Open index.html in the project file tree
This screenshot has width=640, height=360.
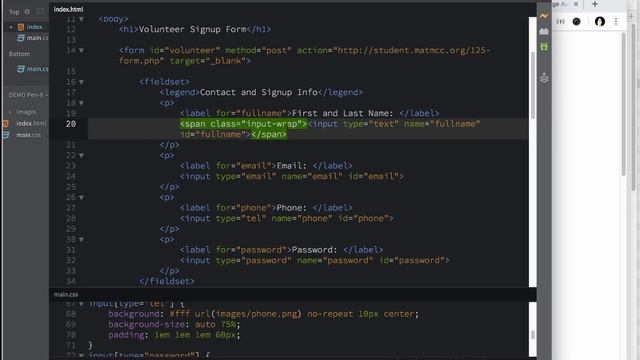[31, 123]
